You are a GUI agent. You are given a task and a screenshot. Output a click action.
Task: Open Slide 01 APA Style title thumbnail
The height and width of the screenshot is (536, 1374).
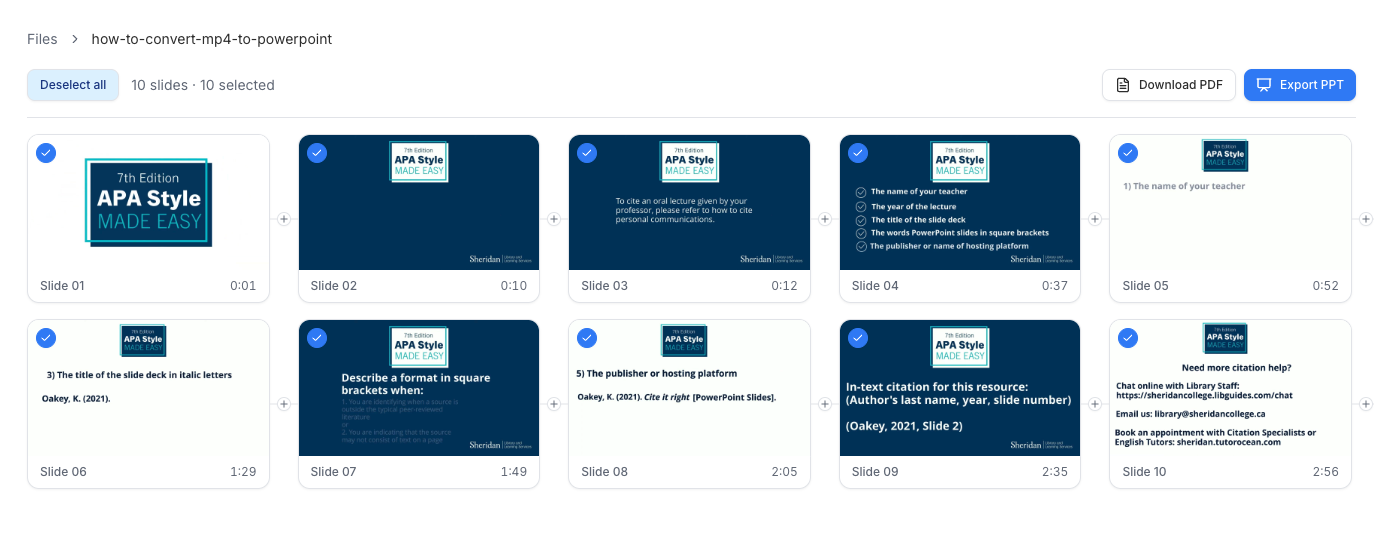[x=148, y=203]
